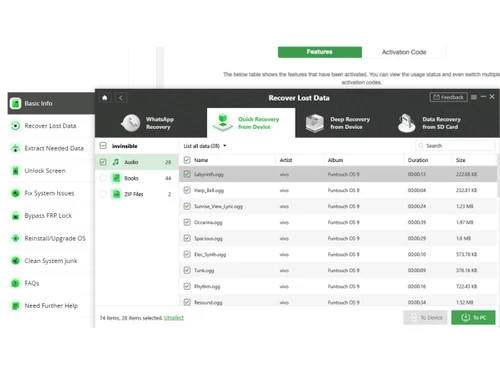Switch to the Activation Code tab
This screenshot has height=375, width=500.
pyautogui.click(x=404, y=52)
